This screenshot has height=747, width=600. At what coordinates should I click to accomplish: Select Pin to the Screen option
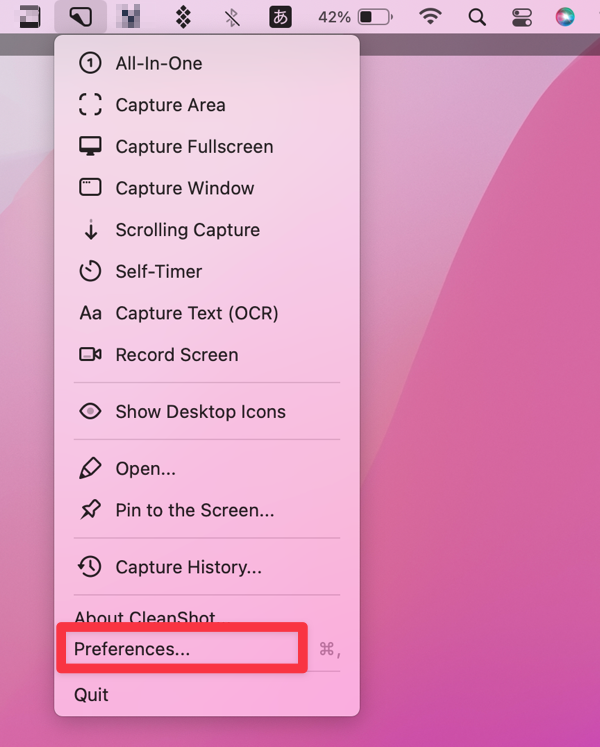[194, 510]
